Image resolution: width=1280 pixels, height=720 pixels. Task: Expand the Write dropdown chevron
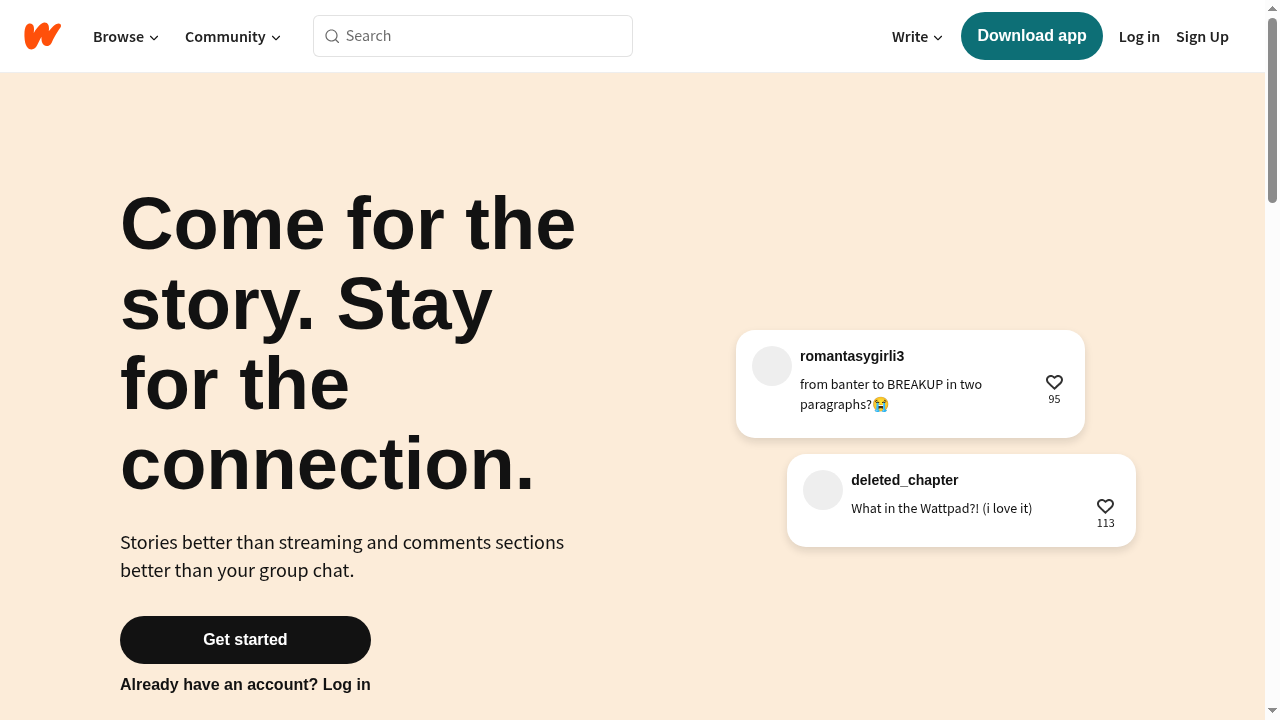(x=938, y=37)
